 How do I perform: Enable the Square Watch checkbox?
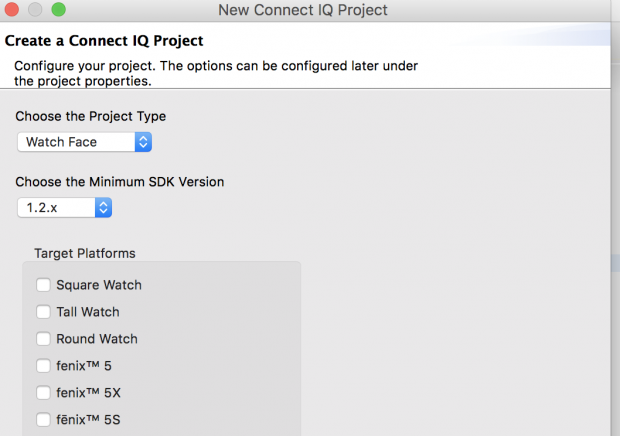[x=43, y=285]
